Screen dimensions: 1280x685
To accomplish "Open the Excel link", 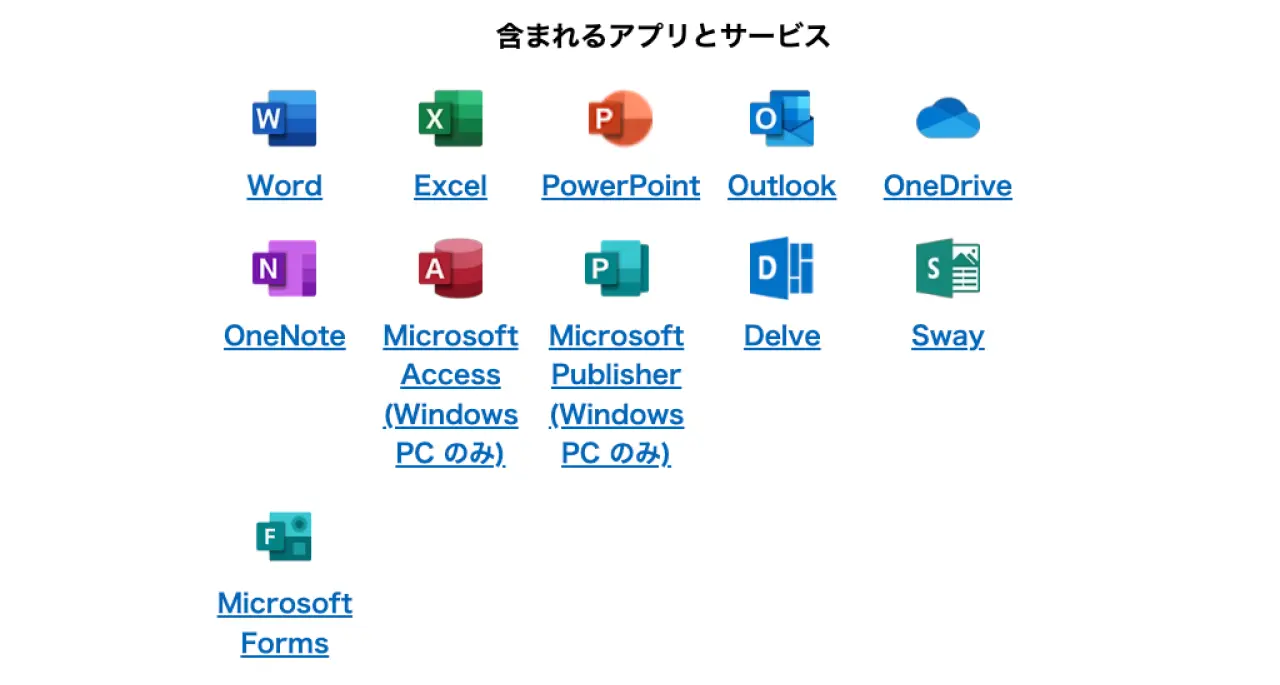I will pos(451,186).
